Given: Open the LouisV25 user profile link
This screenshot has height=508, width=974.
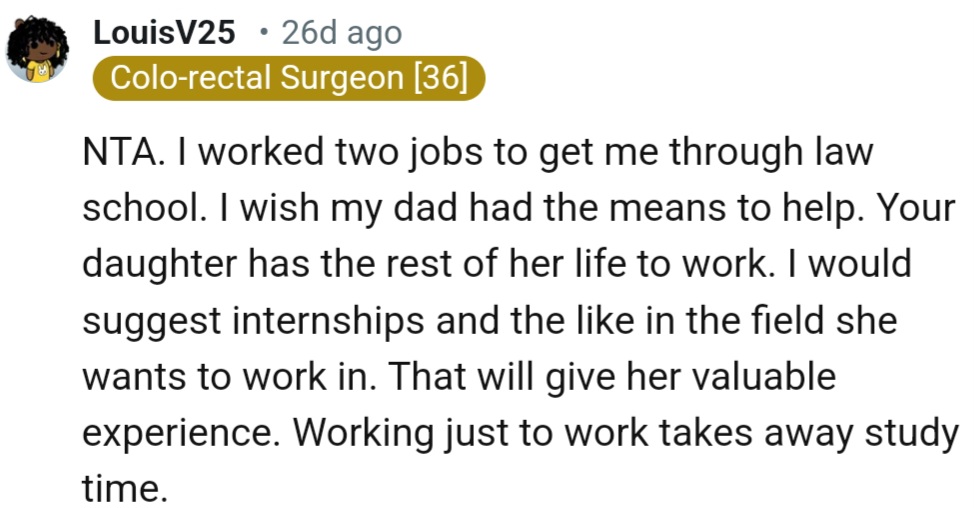Looking at the screenshot, I should pos(165,33).
